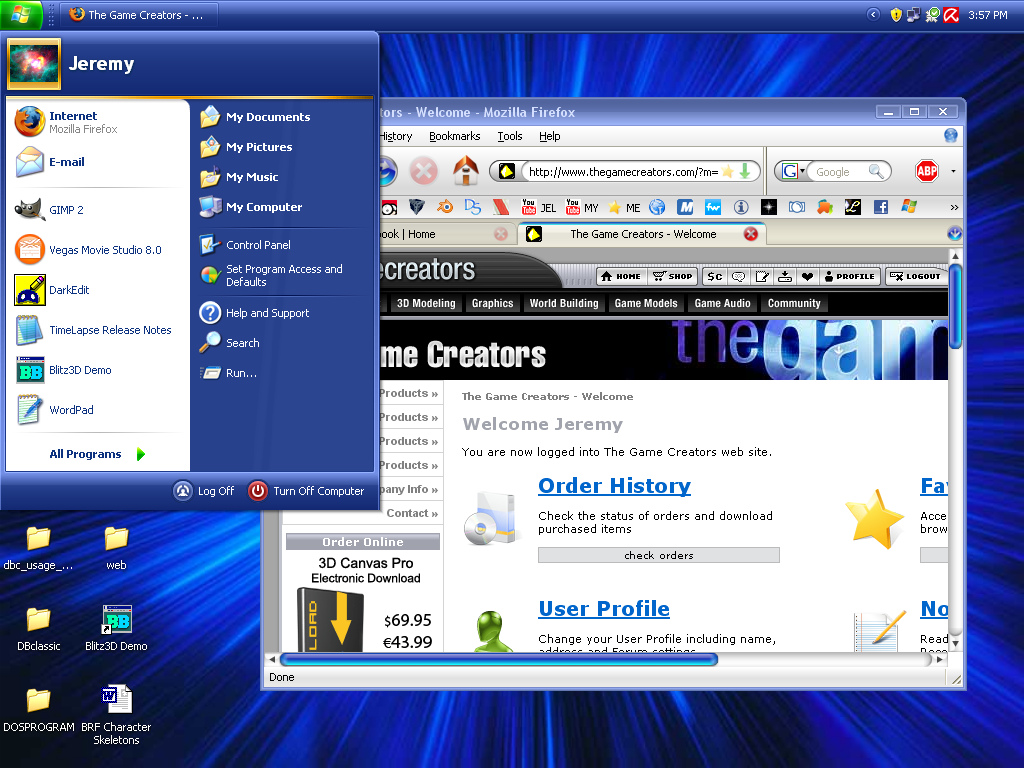Viewport: 1024px width, 768px height.
Task: Bookmark this page with the star icon
Action: (x=728, y=172)
